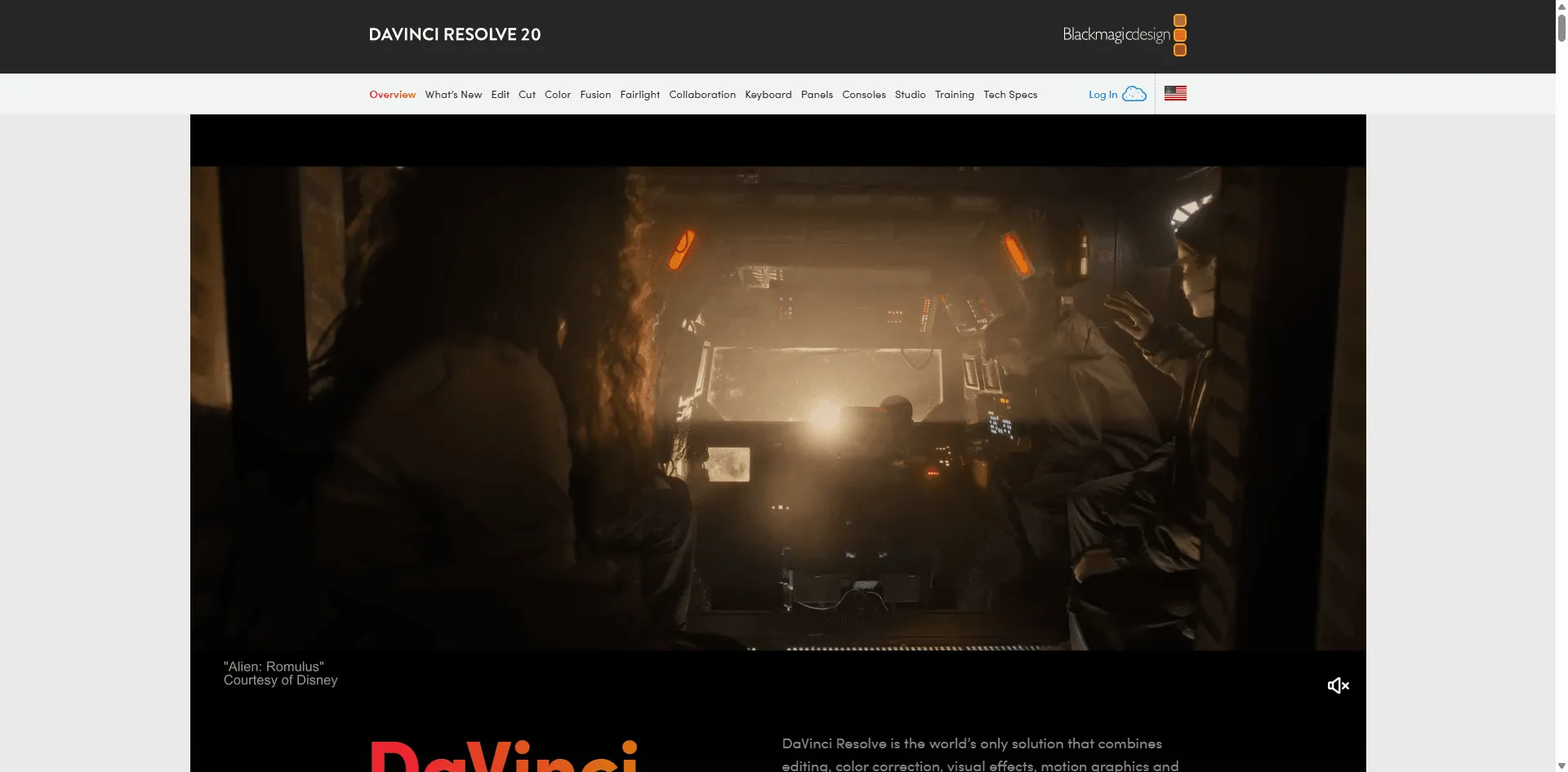Open the Keyboard page
The height and width of the screenshot is (772, 1568).
pyautogui.click(x=768, y=95)
